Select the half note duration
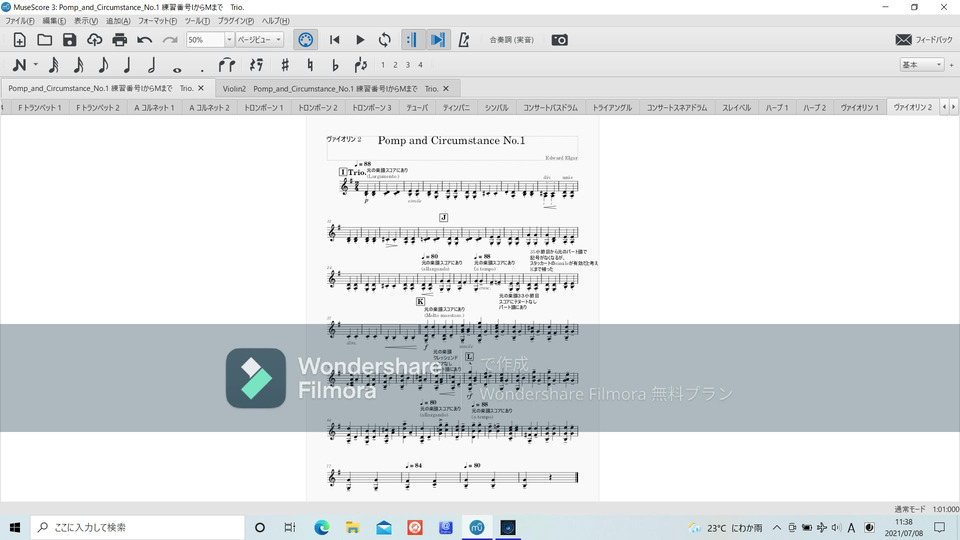This screenshot has width=960, height=540. click(152, 65)
